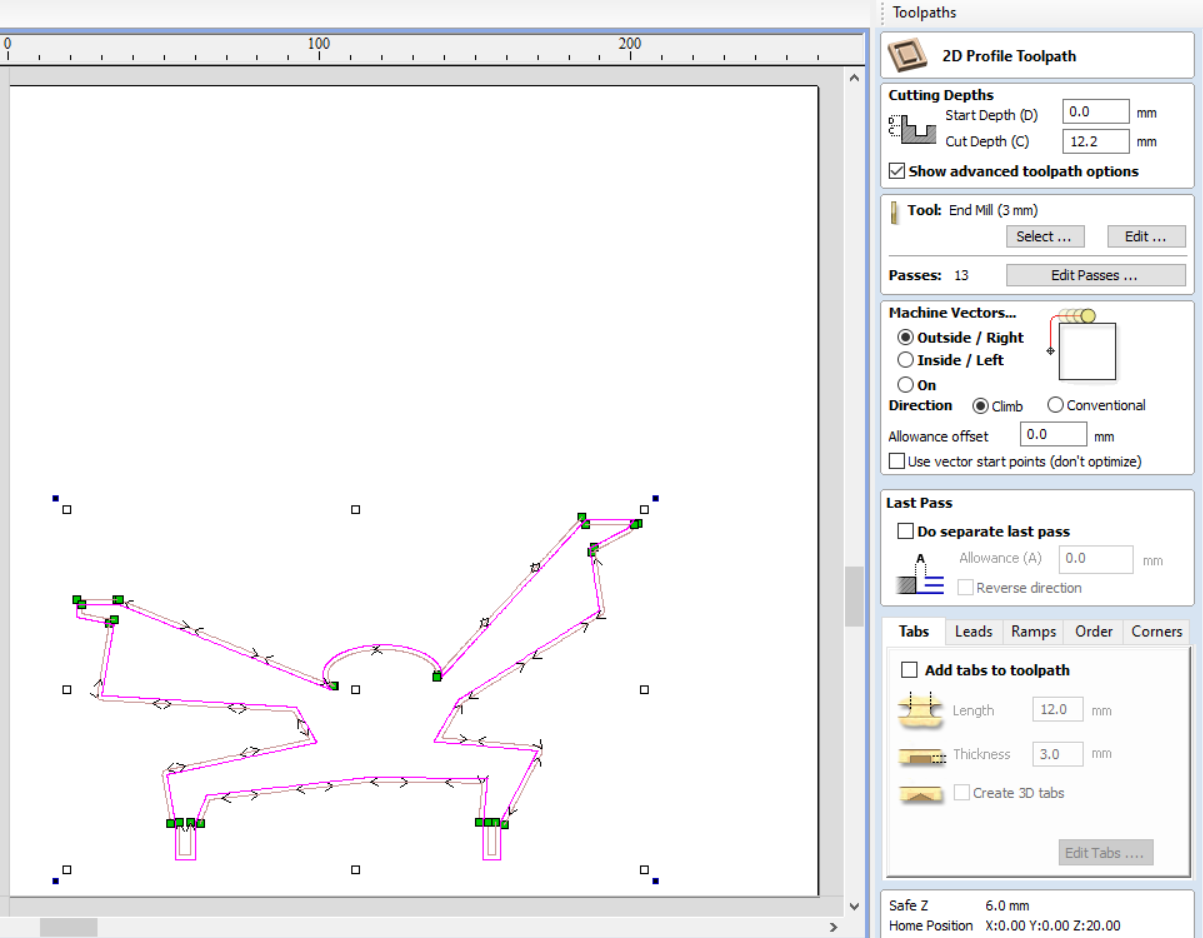Screen dimensions: 1203x938
Task: Click the Cut Depth input field
Action: pyautogui.click(x=1095, y=142)
